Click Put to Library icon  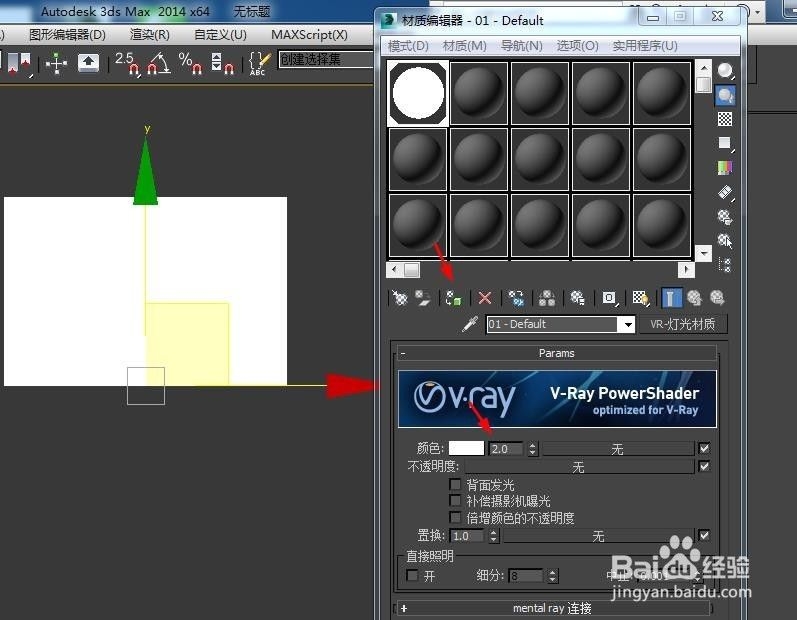tap(577, 298)
